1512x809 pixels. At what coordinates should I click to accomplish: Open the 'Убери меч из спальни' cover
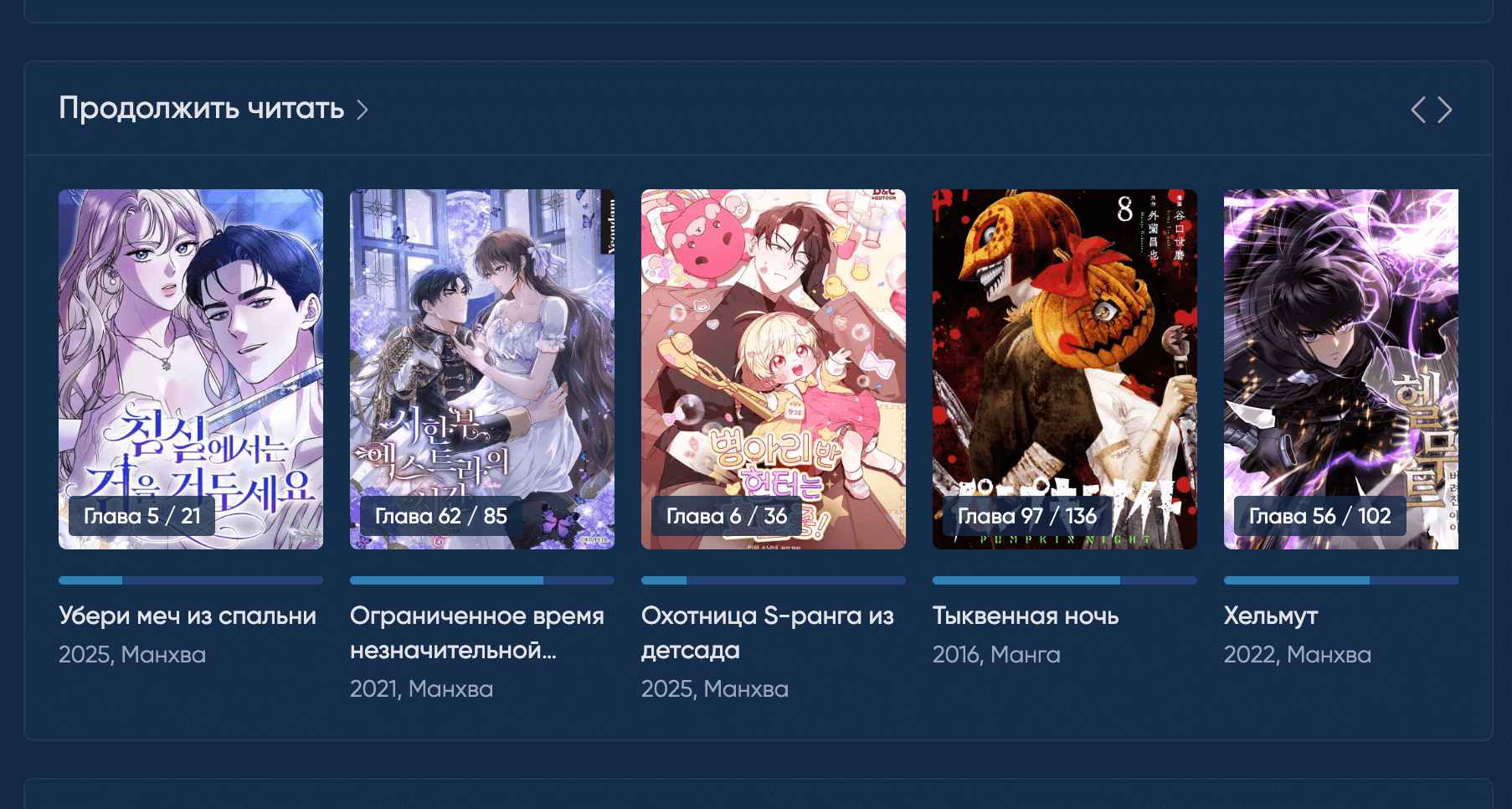point(191,369)
